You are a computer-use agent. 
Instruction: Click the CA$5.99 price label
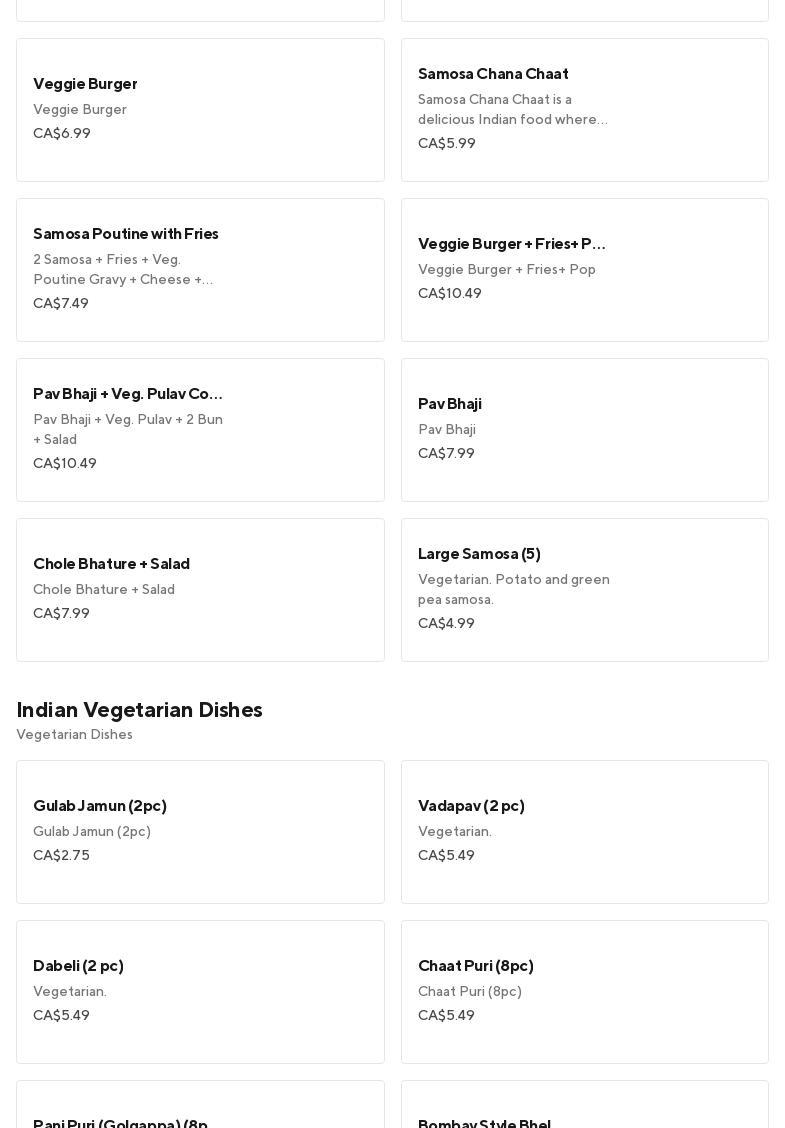click(447, 144)
